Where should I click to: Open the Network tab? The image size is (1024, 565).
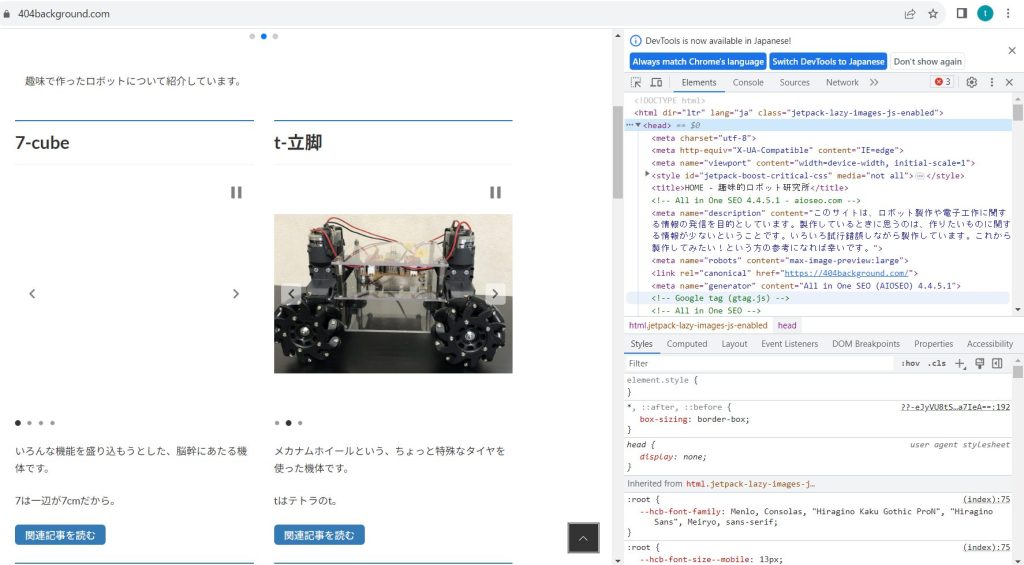coord(842,82)
